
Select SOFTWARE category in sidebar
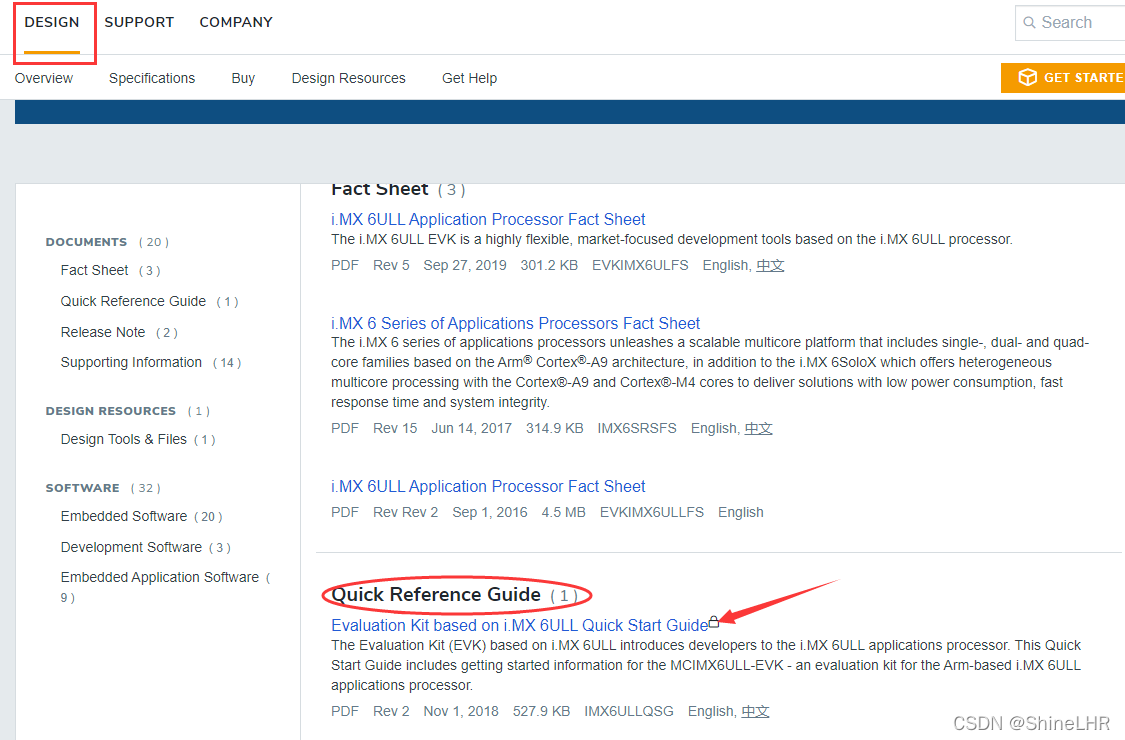(83, 488)
